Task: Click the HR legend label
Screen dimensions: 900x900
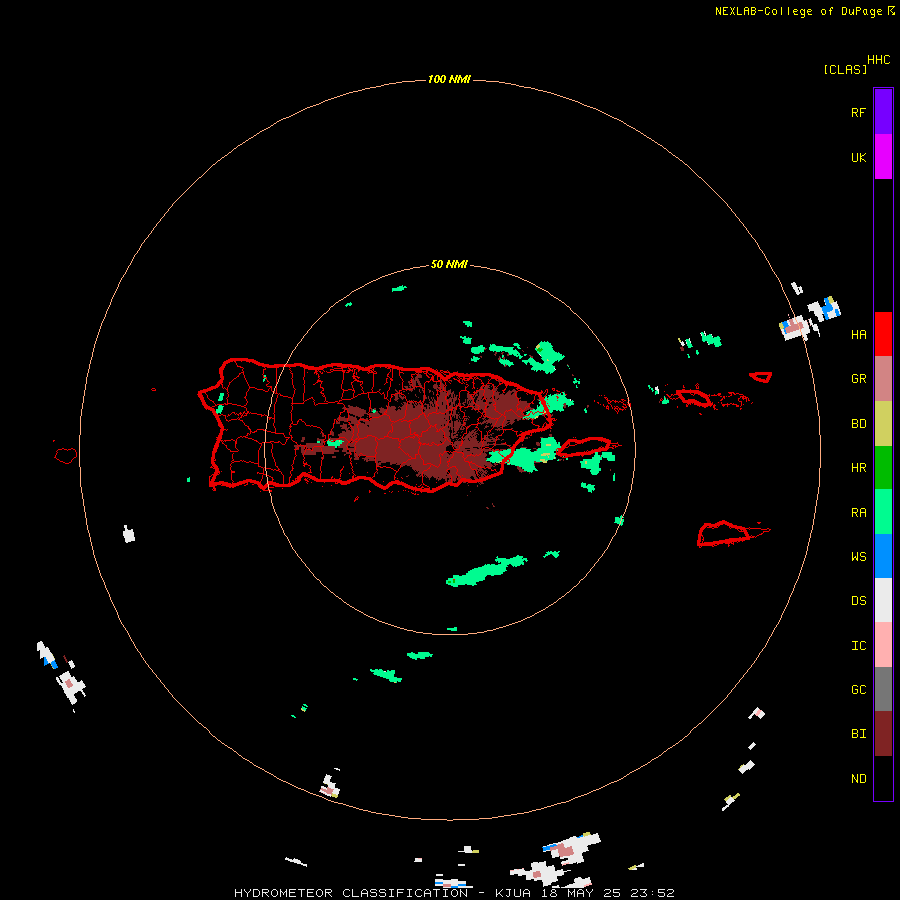Action: [859, 468]
